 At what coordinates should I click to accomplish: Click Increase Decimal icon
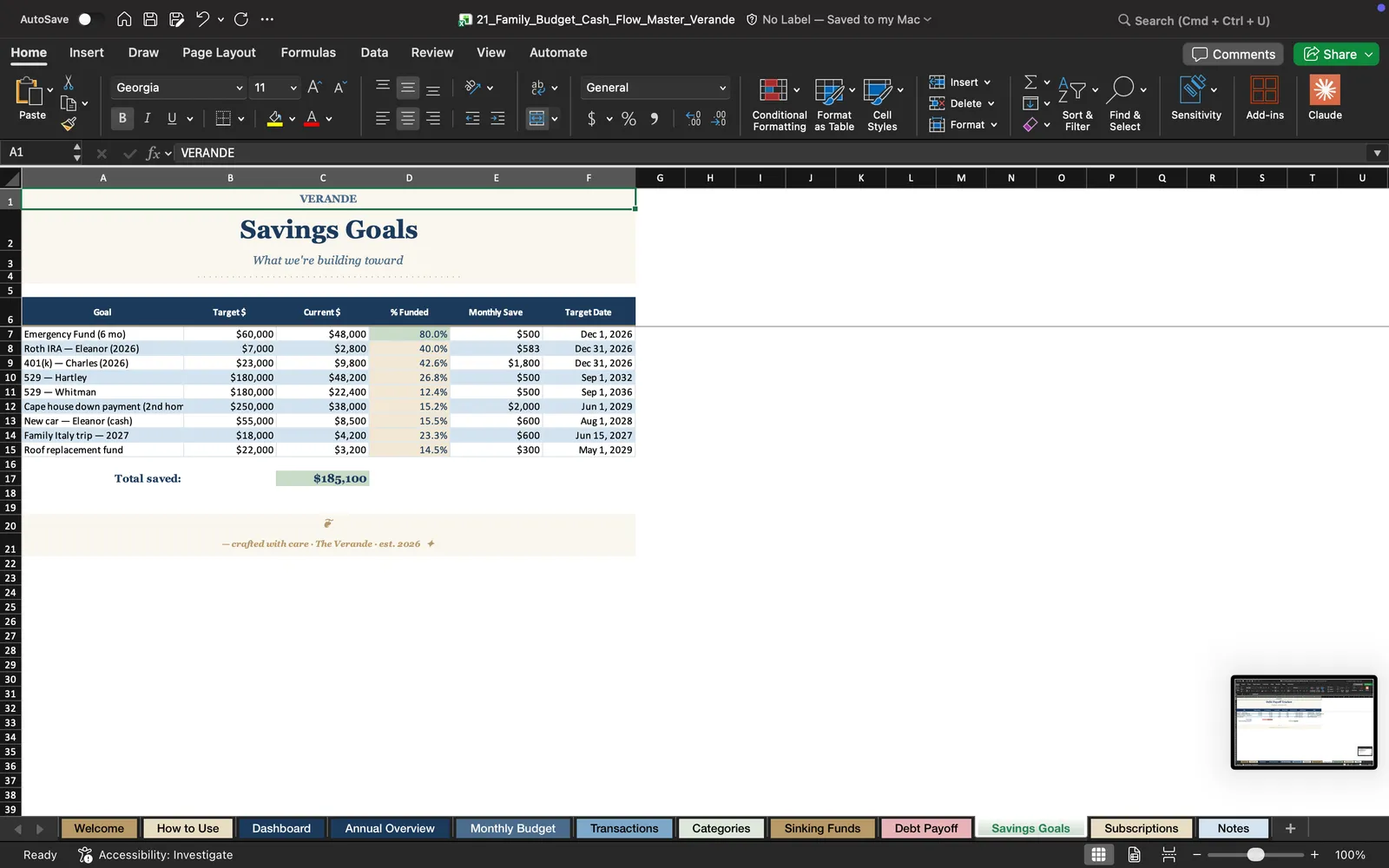tap(693, 119)
